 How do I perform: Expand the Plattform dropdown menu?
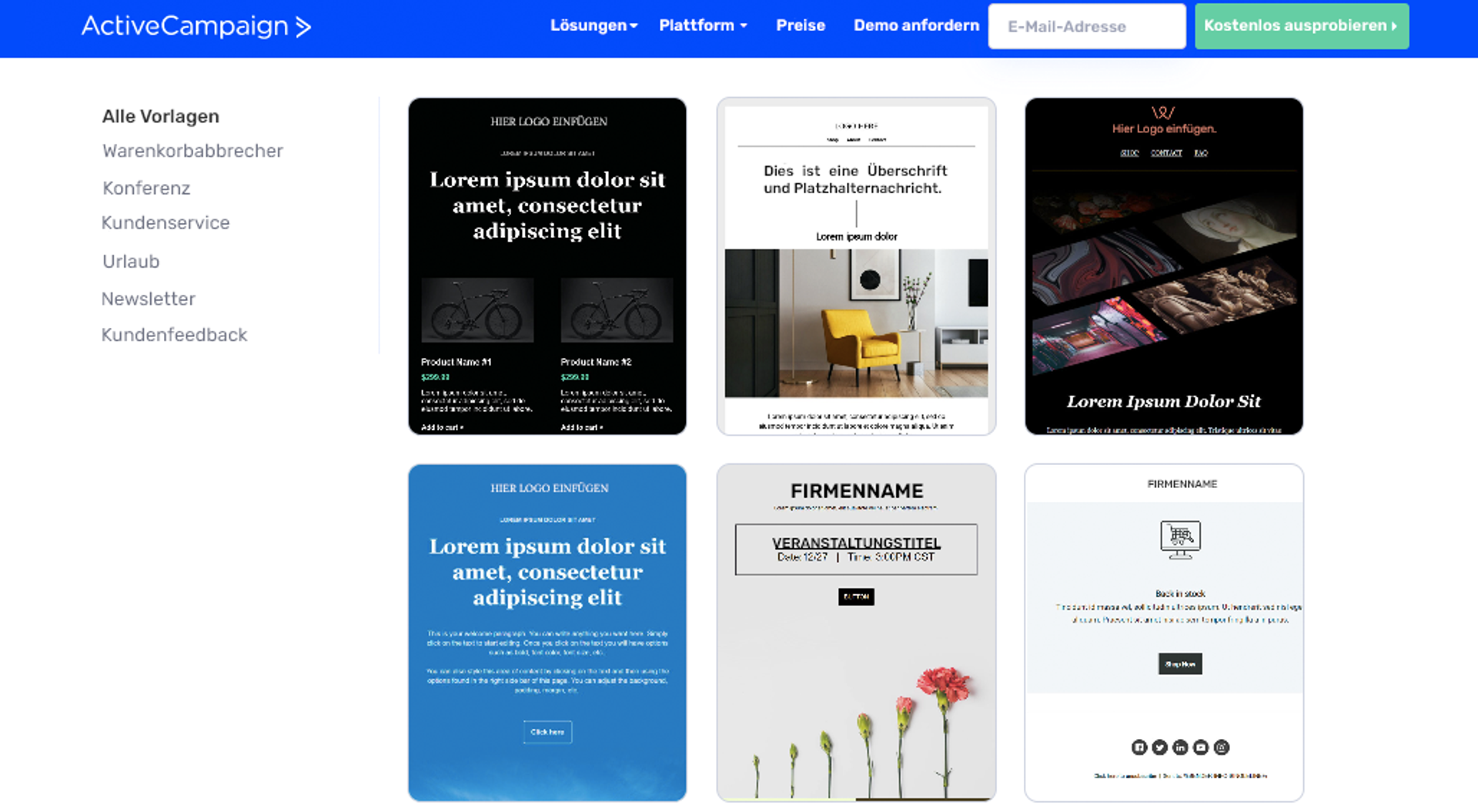pyautogui.click(x=702, y=25)
